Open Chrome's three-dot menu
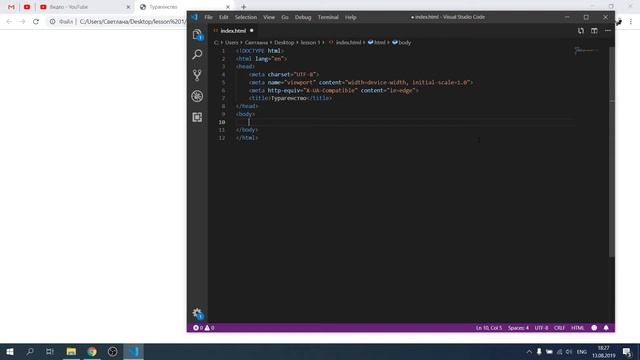This screenshot has width=640, height=360. coord(631,22)
